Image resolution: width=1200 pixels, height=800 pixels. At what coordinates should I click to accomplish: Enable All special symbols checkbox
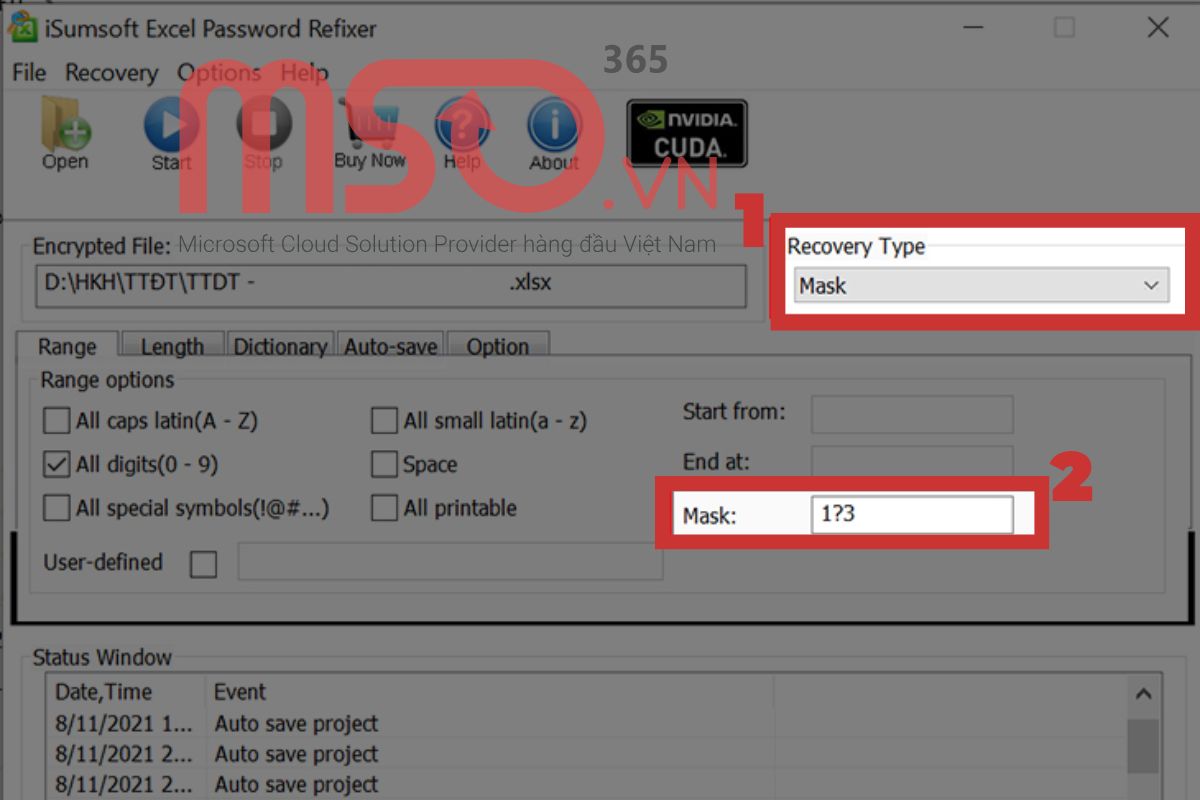56,508
